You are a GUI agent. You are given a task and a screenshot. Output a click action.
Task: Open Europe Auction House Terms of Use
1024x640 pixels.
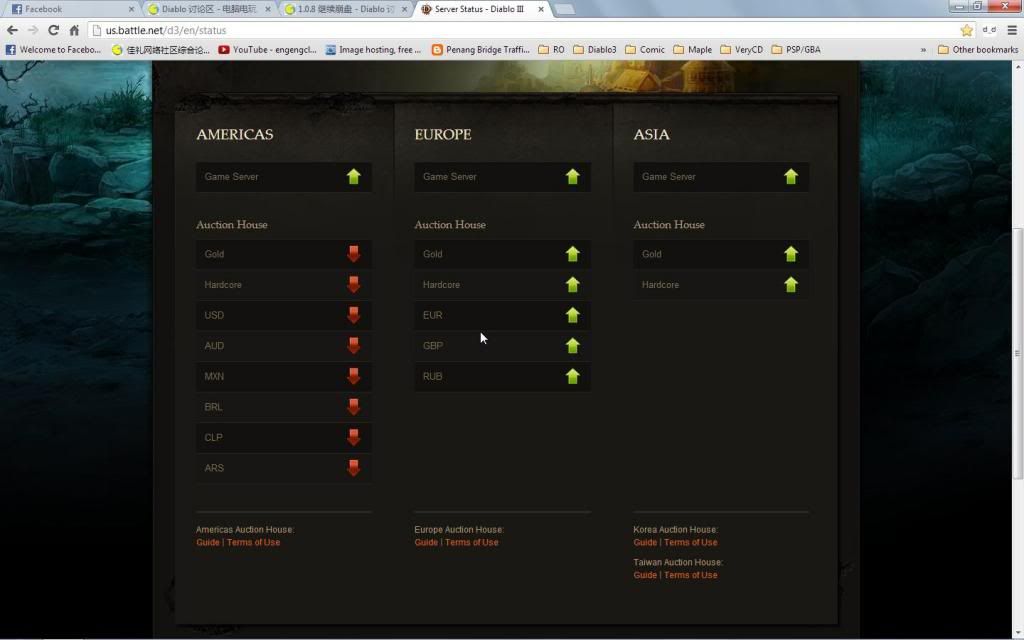(472, 543)
